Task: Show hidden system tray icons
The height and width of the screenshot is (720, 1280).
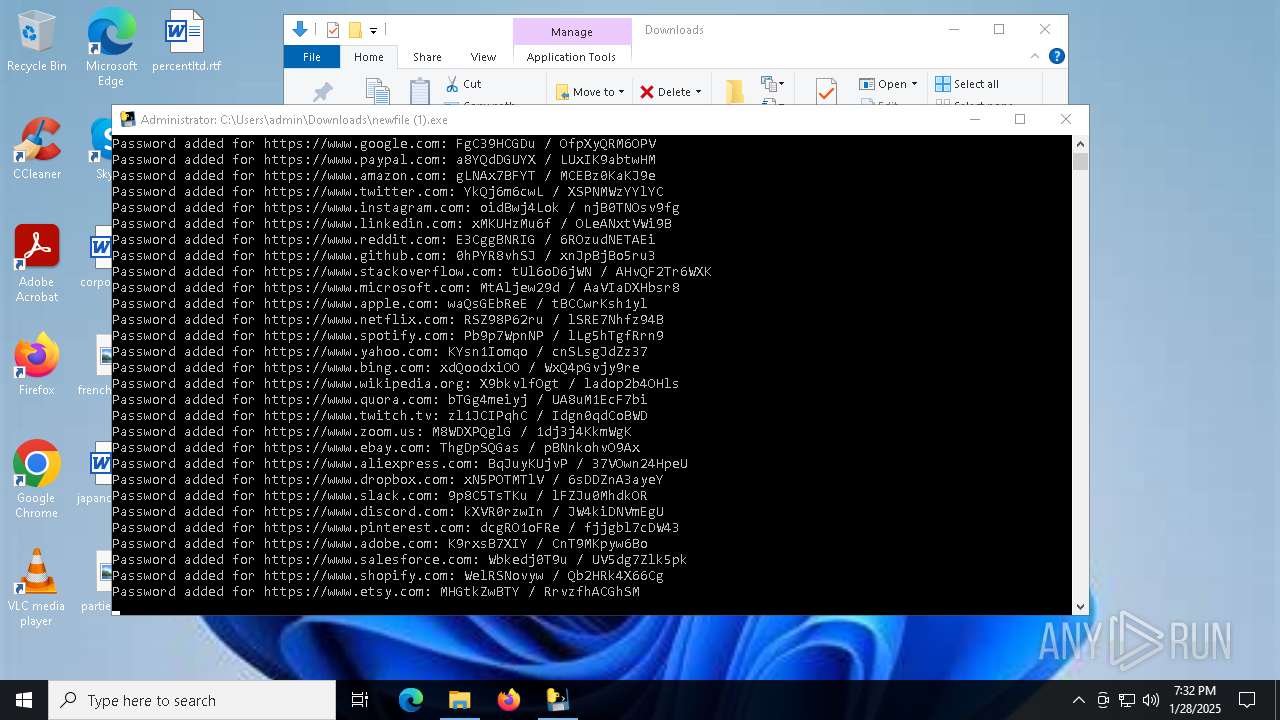Action: [x=1078, y=700]
